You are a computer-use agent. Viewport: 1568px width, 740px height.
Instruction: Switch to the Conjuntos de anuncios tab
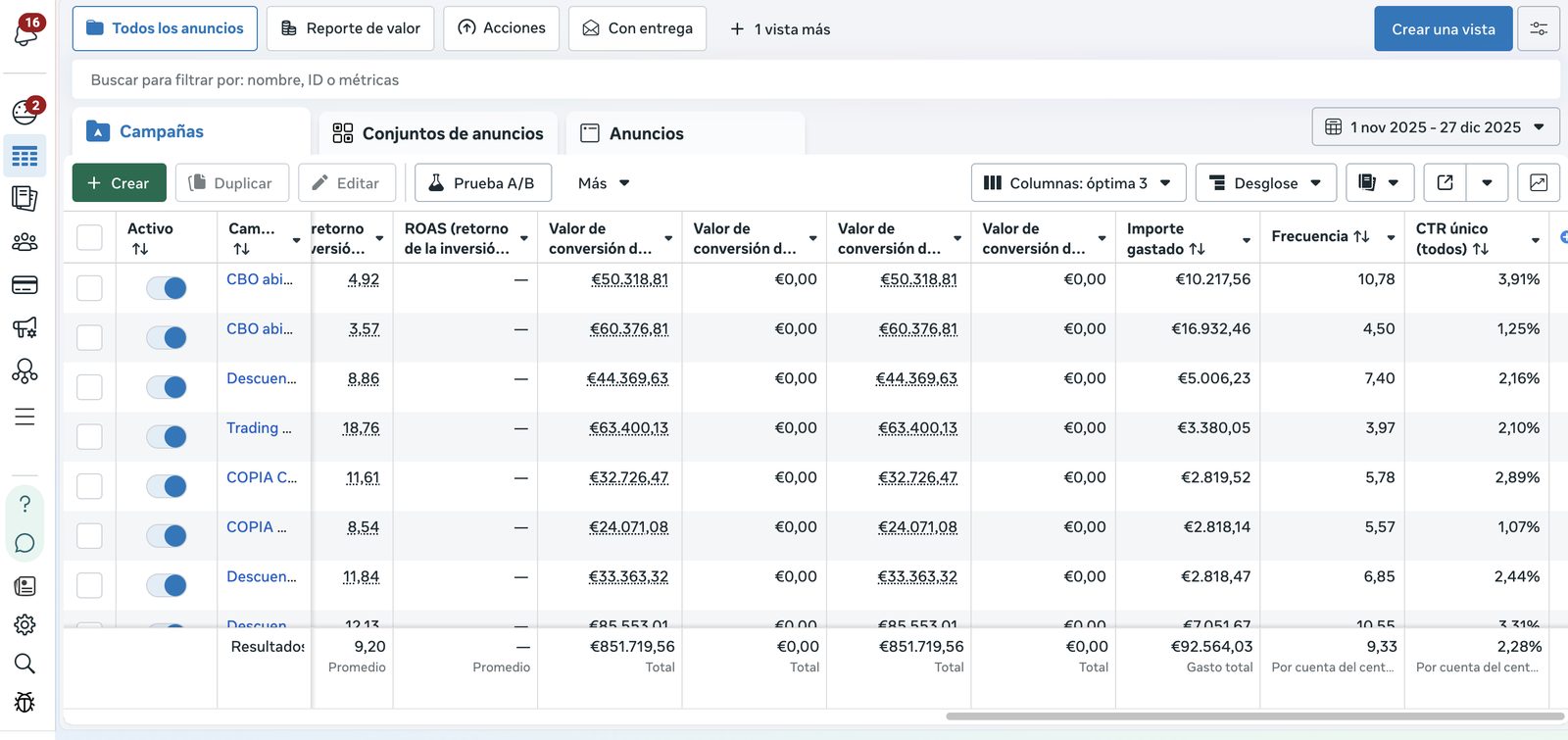tap(438, 133)
